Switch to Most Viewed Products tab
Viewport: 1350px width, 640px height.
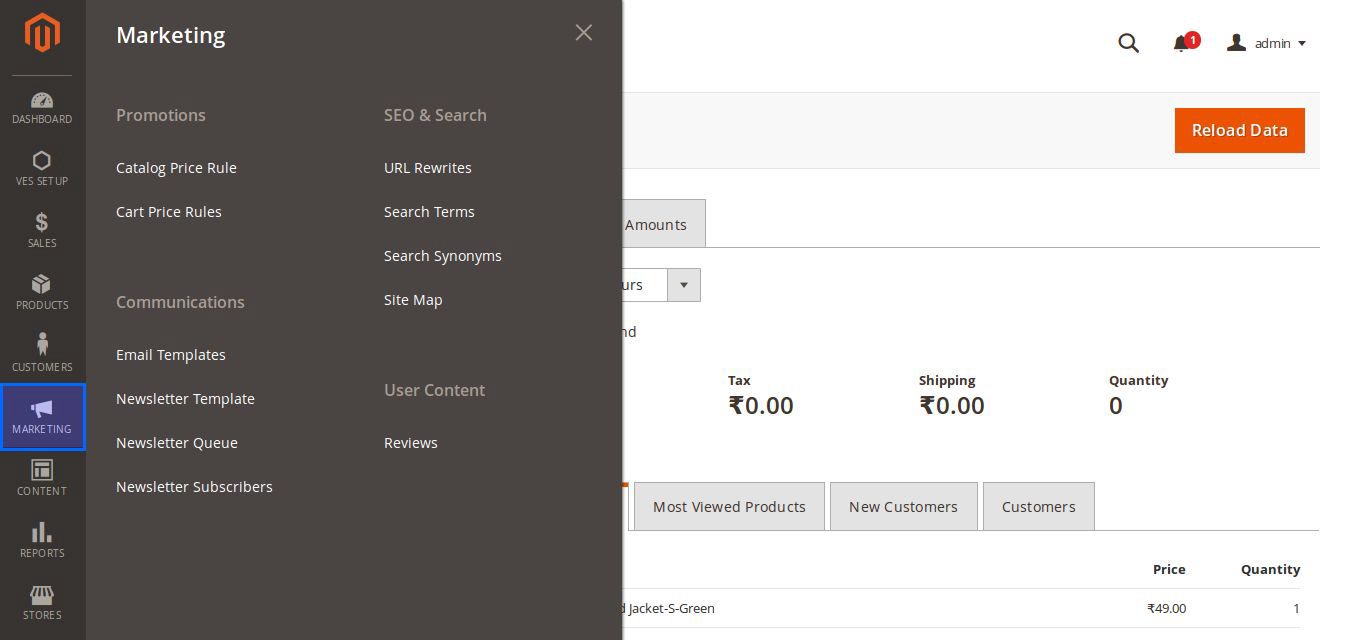click(729, 507)
